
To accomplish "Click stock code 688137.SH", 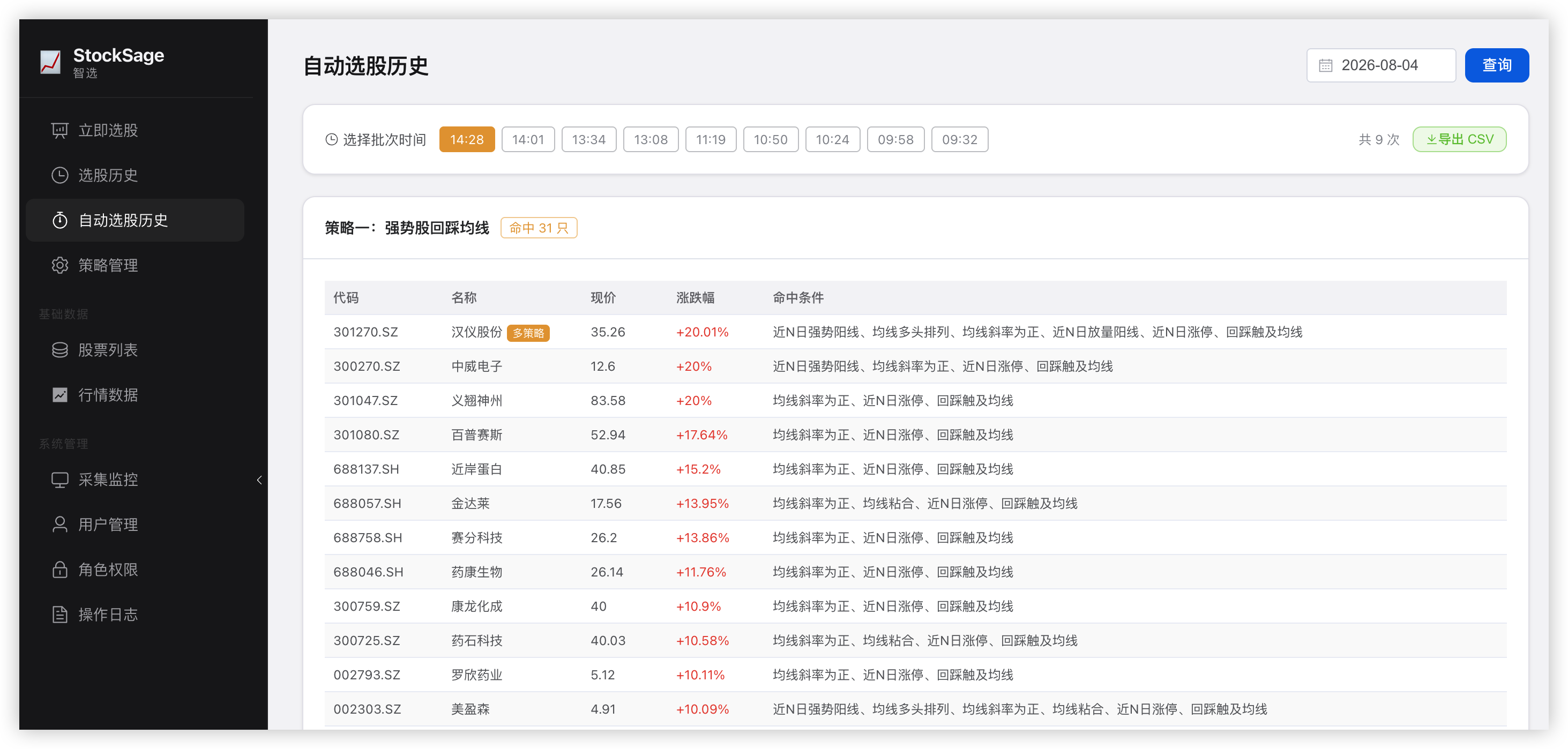I will point(366,469).
